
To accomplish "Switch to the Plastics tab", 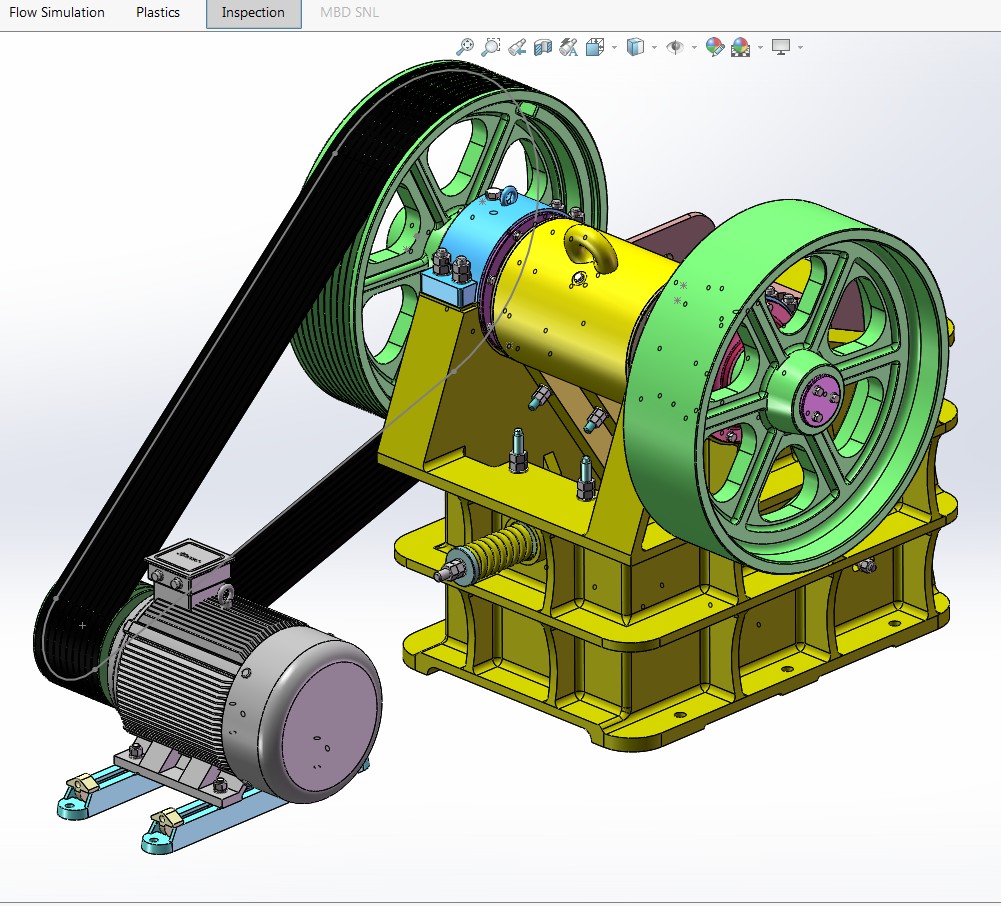I will (158, 12).
